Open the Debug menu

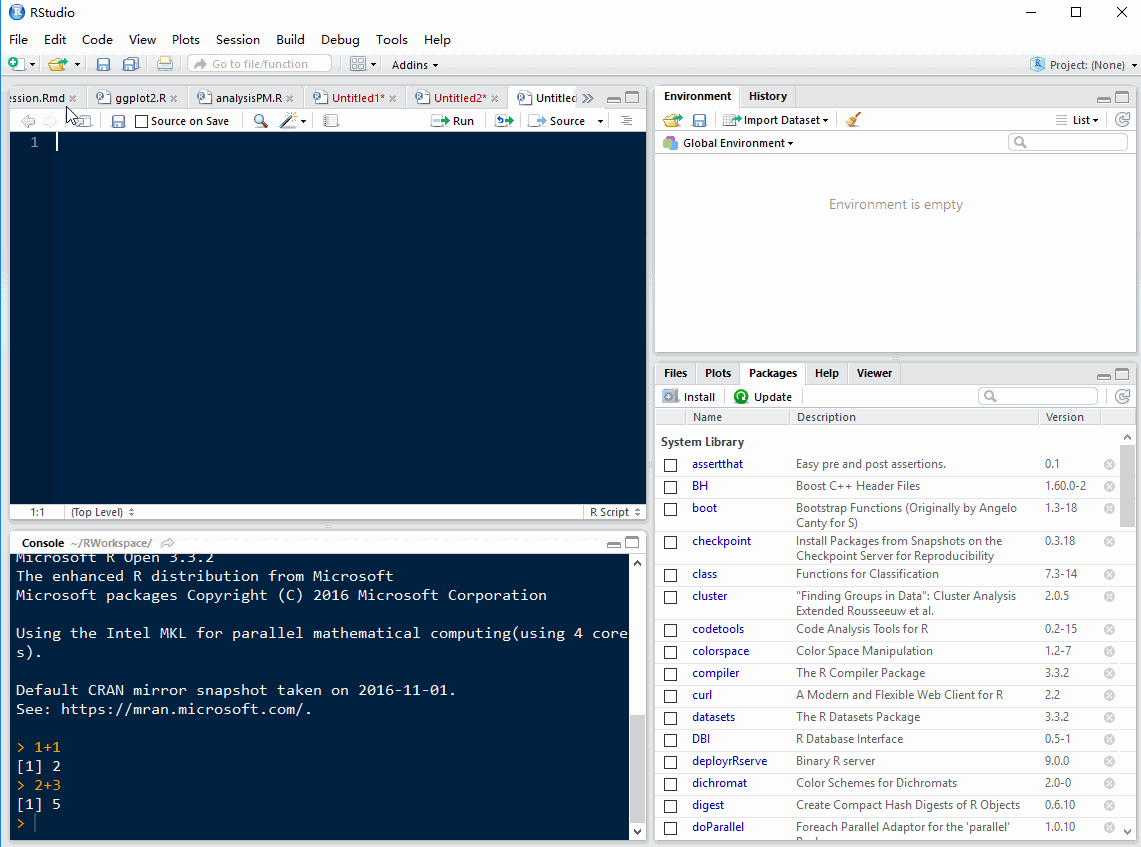coord(340,39)
